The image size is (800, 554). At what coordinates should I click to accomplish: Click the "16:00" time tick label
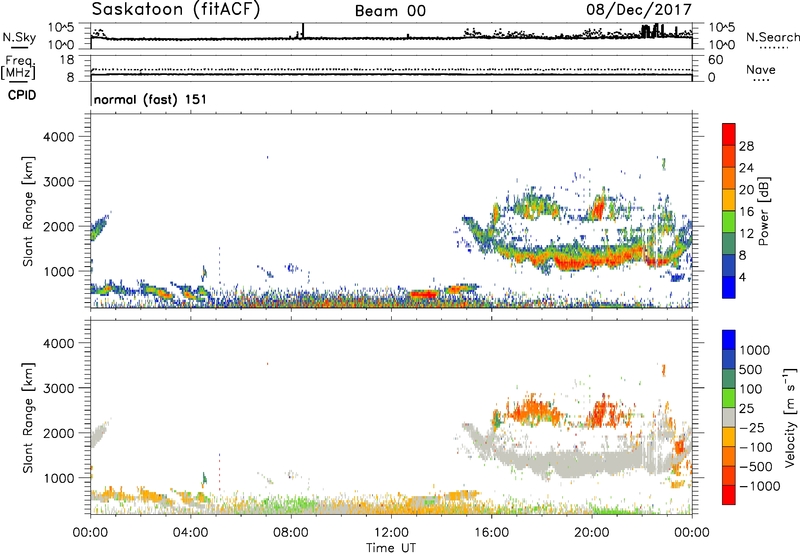[491, 533]
